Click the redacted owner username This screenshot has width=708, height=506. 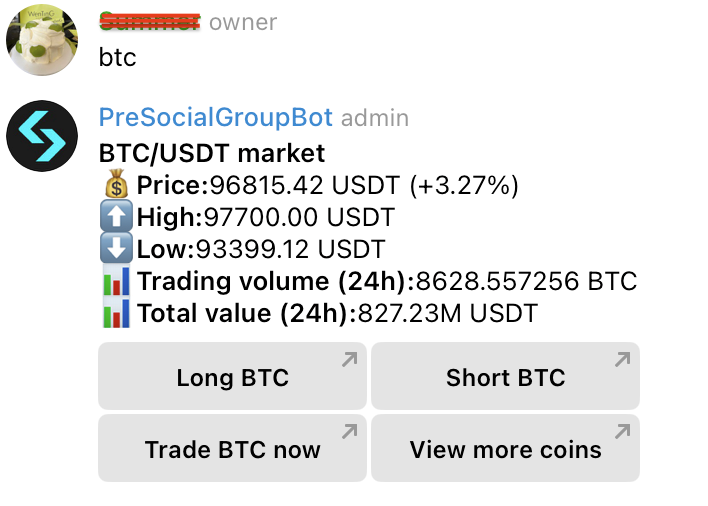click(x=149, y=21)
